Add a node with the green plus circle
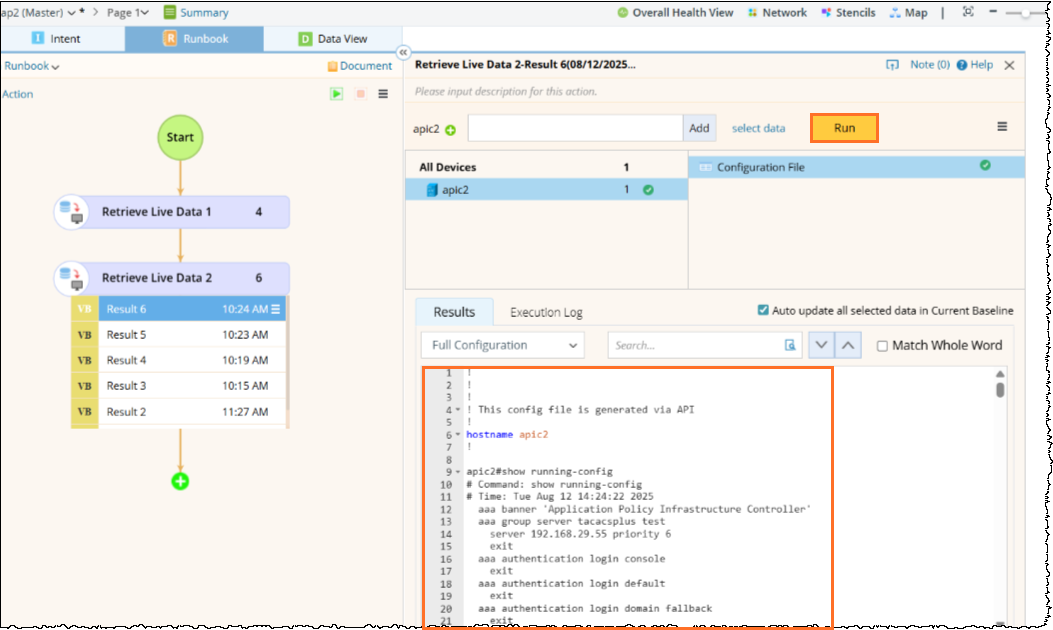Image resolution: width=1053 pixels, height=630 pixels. click(x=180, y=481)
